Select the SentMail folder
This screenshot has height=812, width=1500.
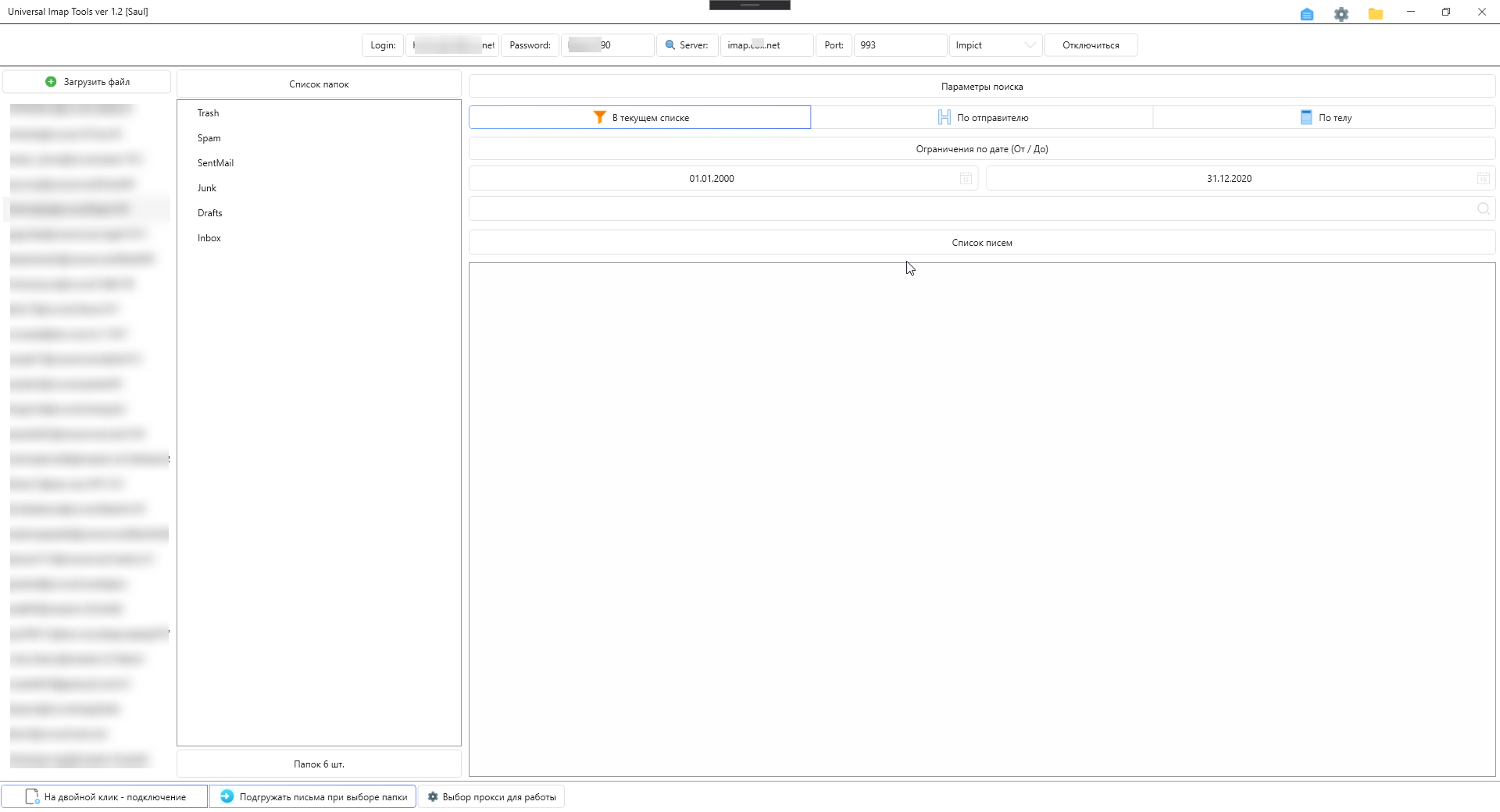point(216,163)
